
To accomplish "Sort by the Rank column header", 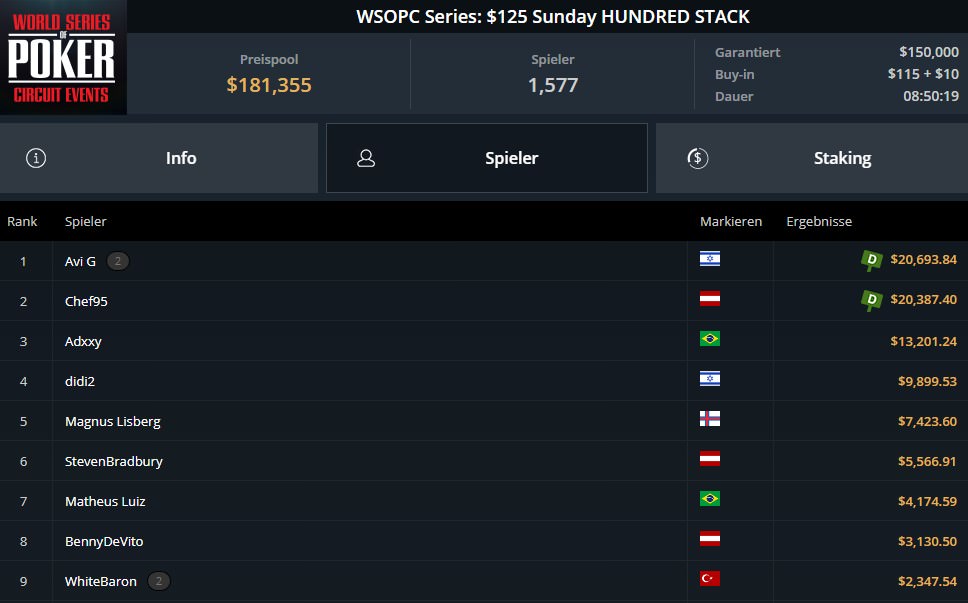I will 22,221.
